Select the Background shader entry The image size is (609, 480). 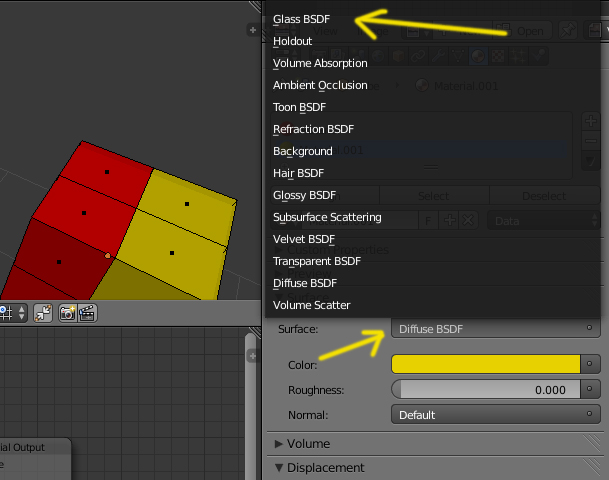point(303,151)
